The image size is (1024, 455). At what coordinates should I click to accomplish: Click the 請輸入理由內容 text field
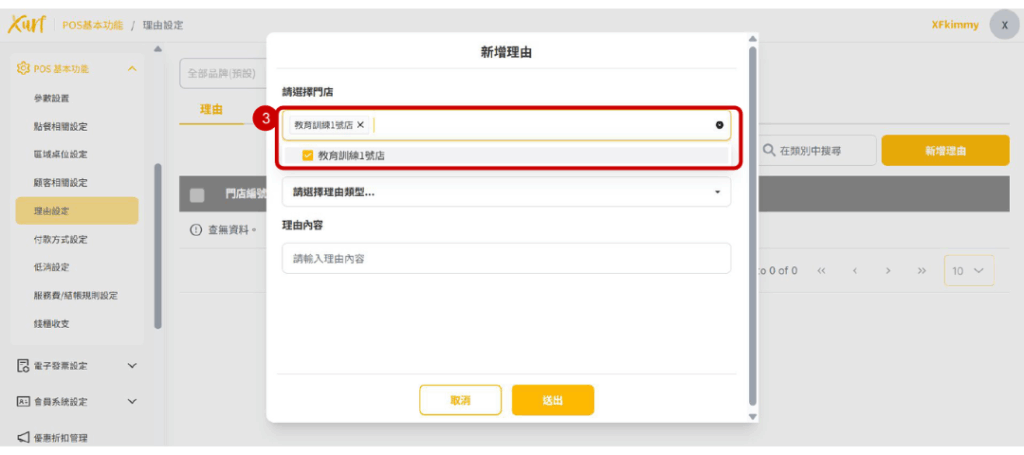click(505, 258)
